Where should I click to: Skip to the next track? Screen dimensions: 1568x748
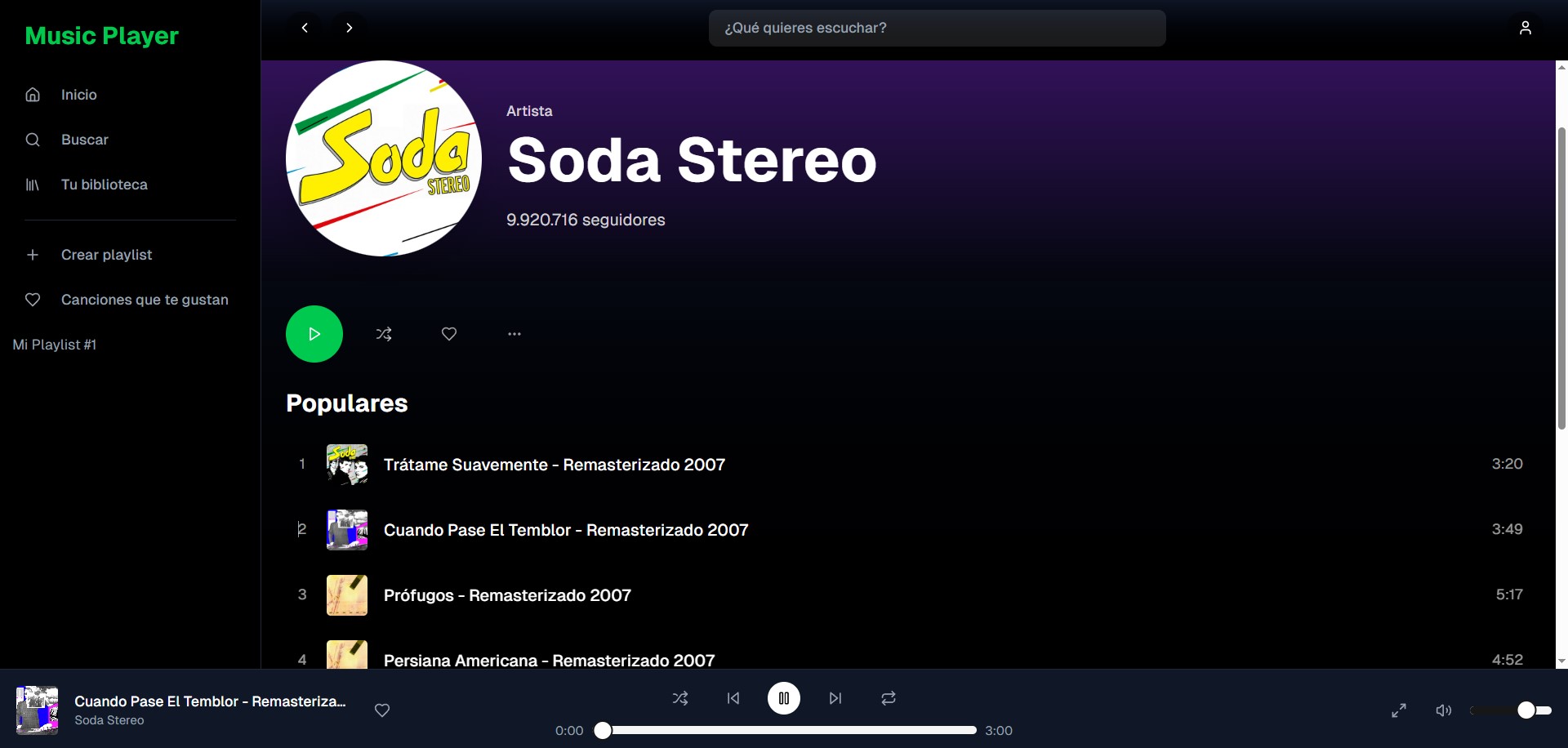pyautogui.click(x=835, y=698)
